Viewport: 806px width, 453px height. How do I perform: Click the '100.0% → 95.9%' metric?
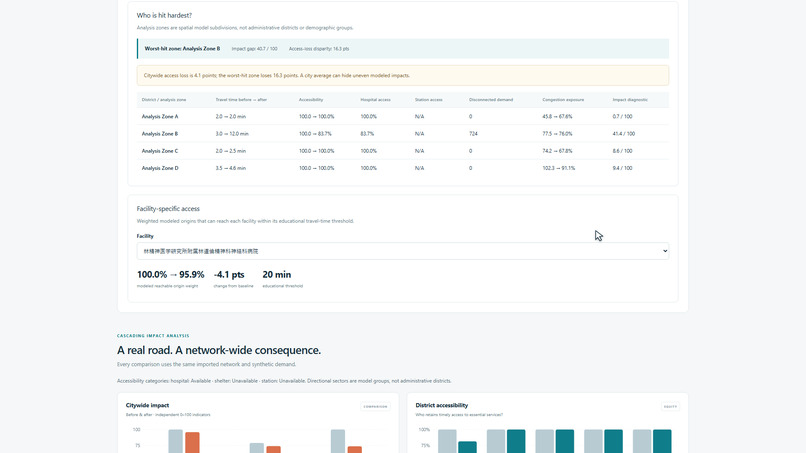[170, 275]
